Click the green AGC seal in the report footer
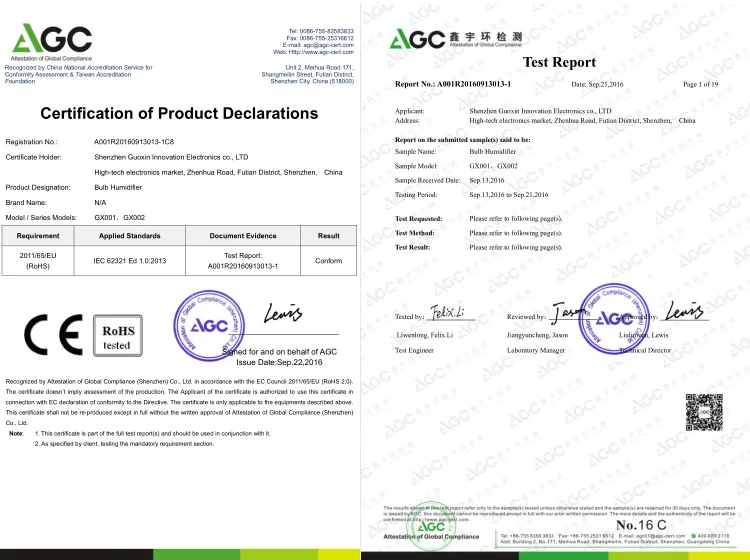Screen dimensions: 750x560 click(431, 526)
